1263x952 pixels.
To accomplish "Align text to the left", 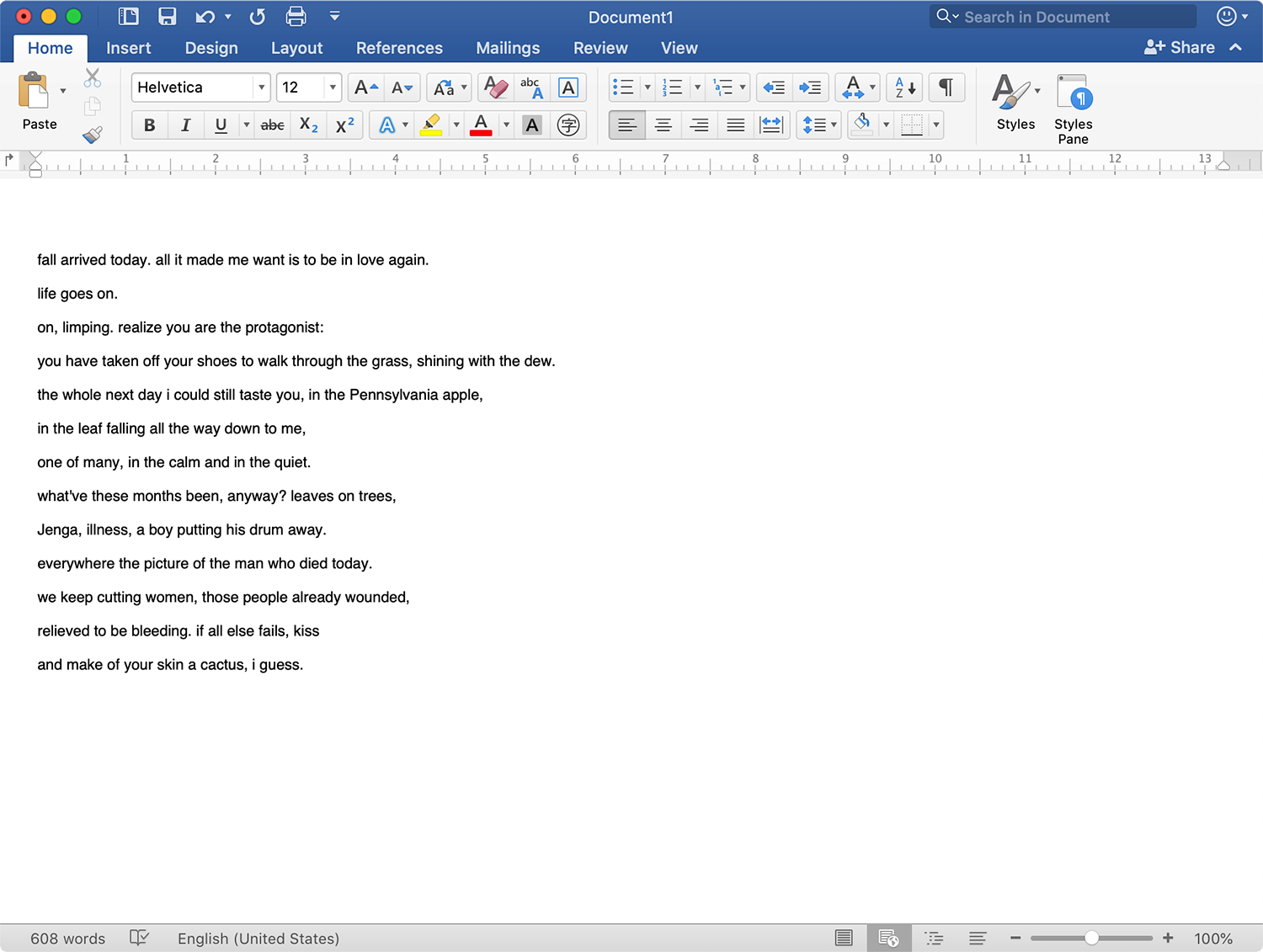I will (x=627, y=125).
